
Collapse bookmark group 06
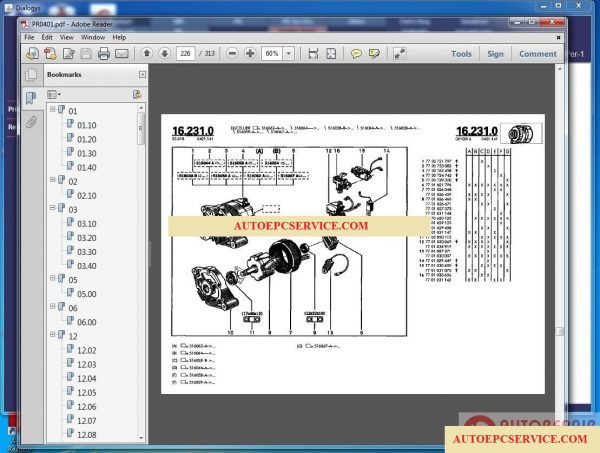coord(53,306)
